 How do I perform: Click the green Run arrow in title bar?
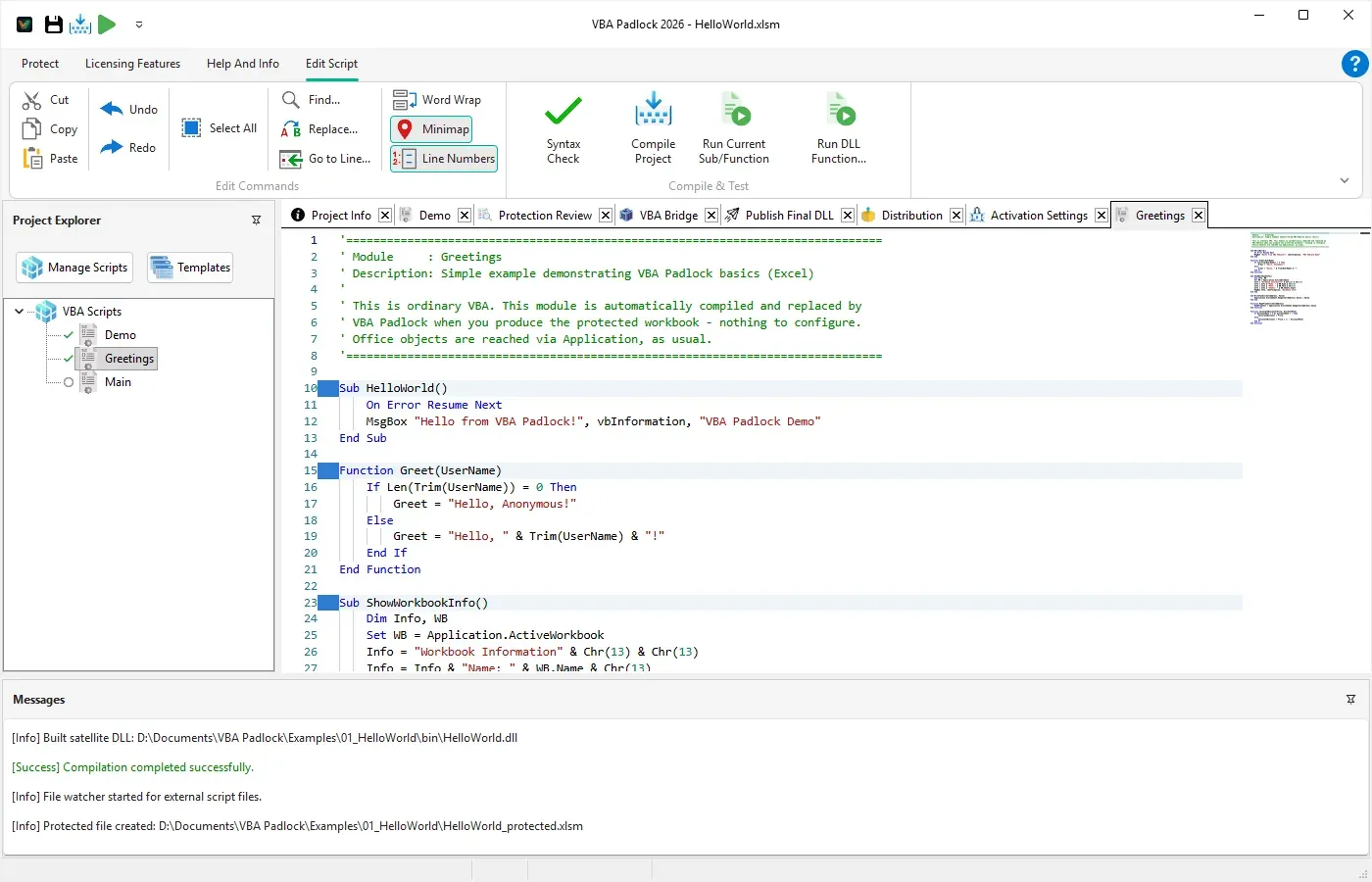point(107,24)
